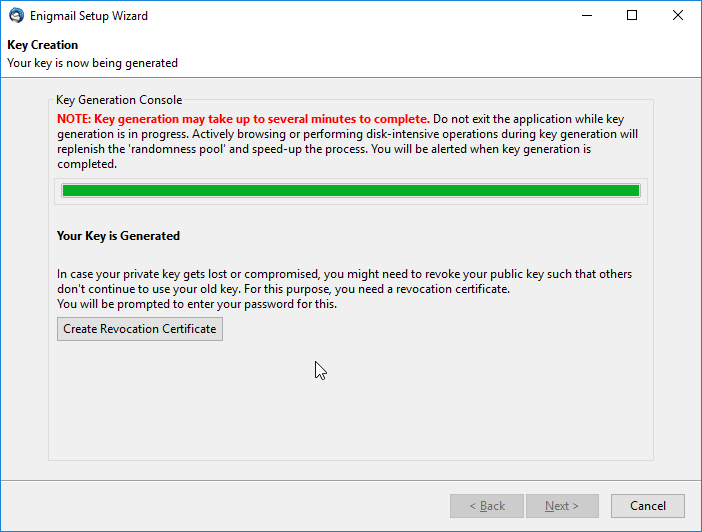
Task: Click Create Revocation Certificate button
Action: pyautogui.click(x=140, y=329)
